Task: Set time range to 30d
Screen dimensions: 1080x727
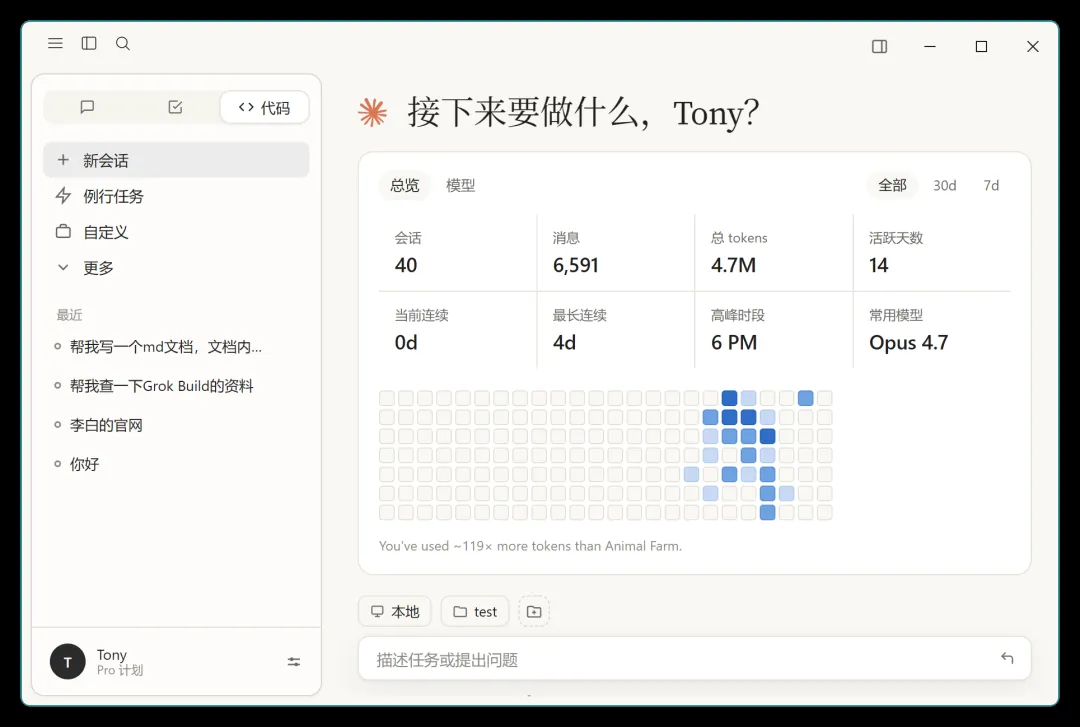Action: tap(944, 185)
